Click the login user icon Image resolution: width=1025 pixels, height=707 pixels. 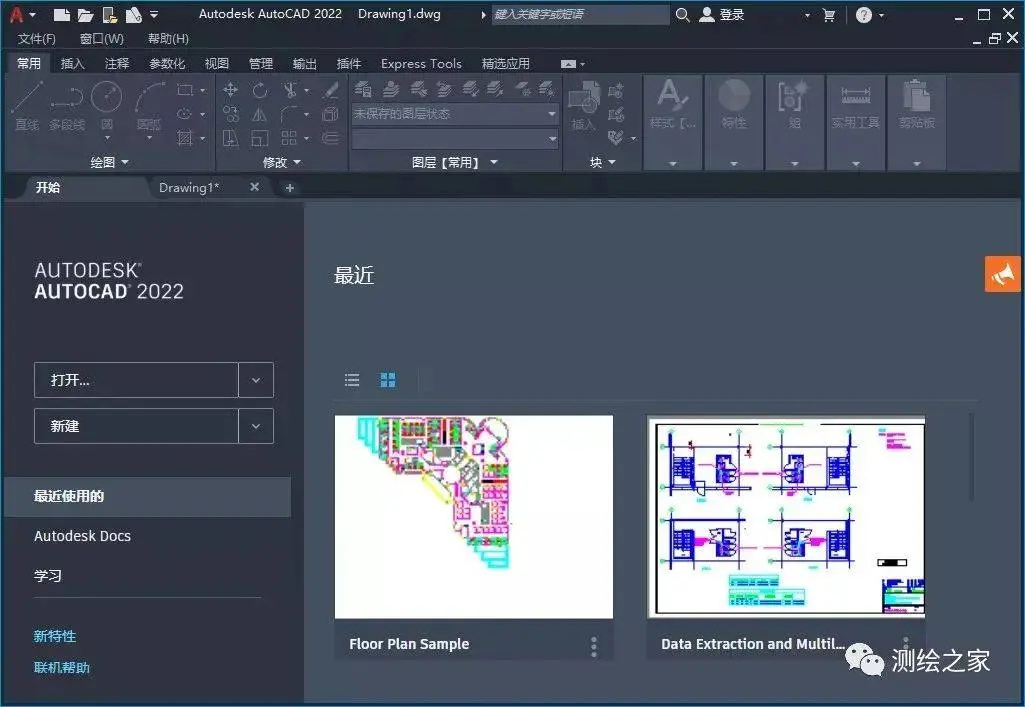click(x=707, y=14)
